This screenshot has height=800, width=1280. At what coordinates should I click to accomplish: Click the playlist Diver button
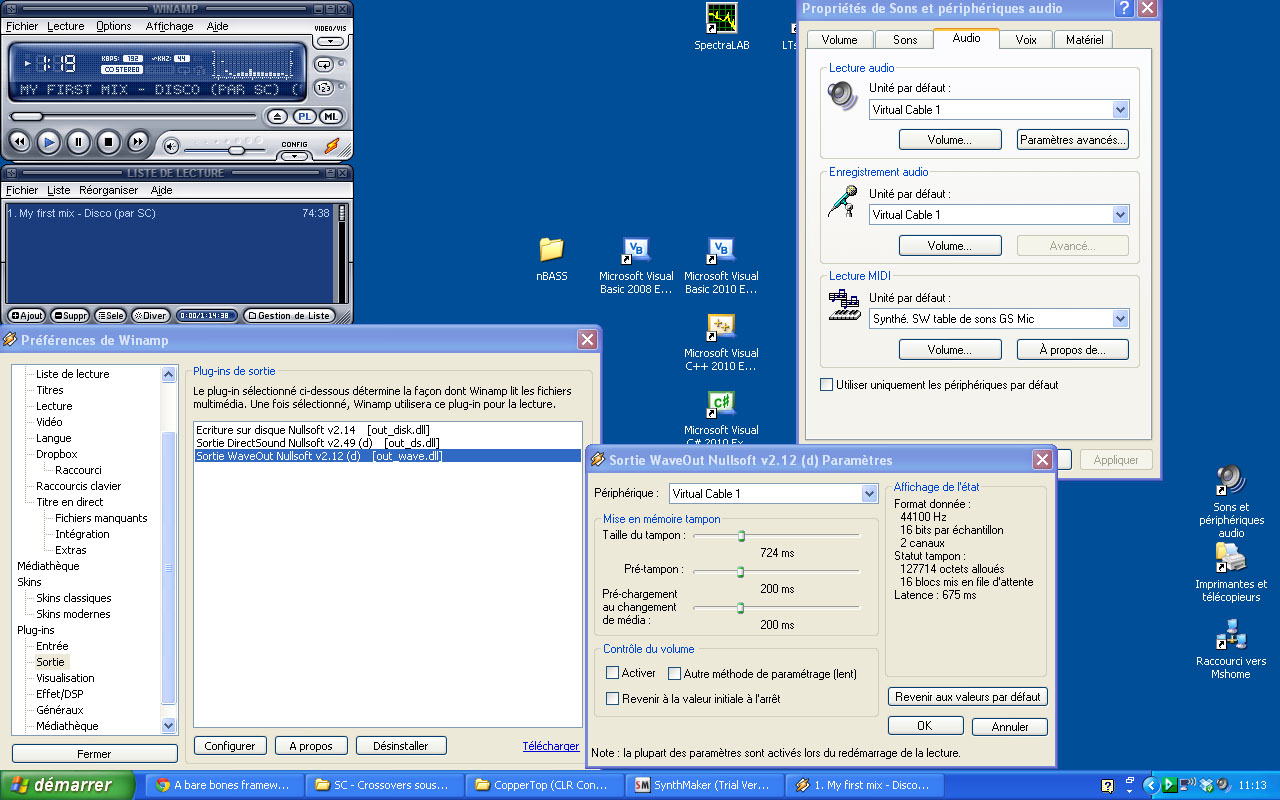(x=151, y=315)
